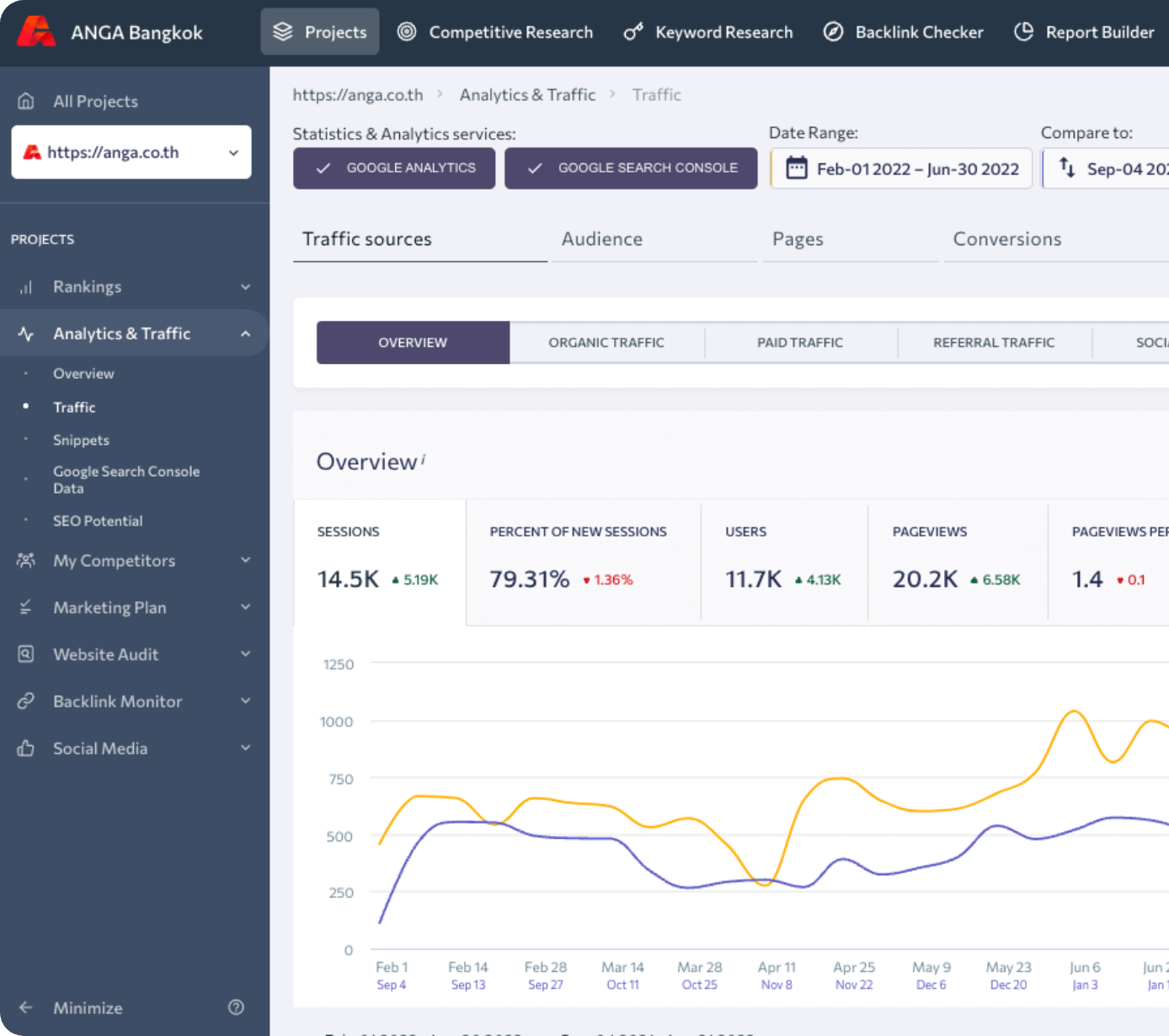Toggle the Google Search Console service
This screenshot has height=1036, width=1169.
pos(631,168)
